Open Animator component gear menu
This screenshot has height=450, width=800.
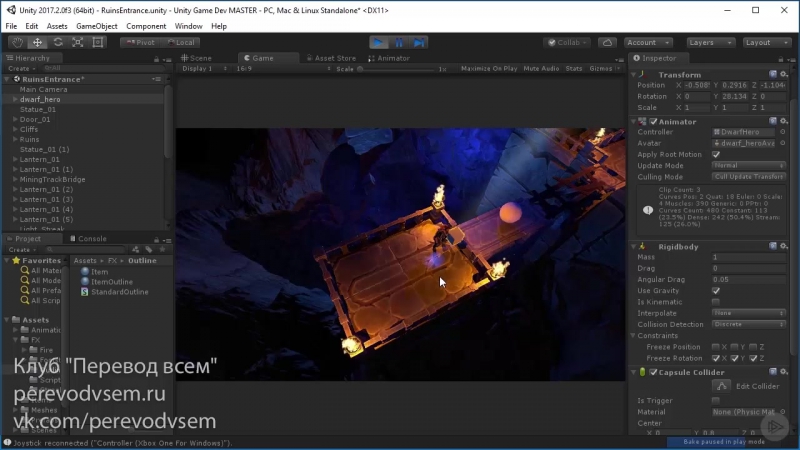784,121
